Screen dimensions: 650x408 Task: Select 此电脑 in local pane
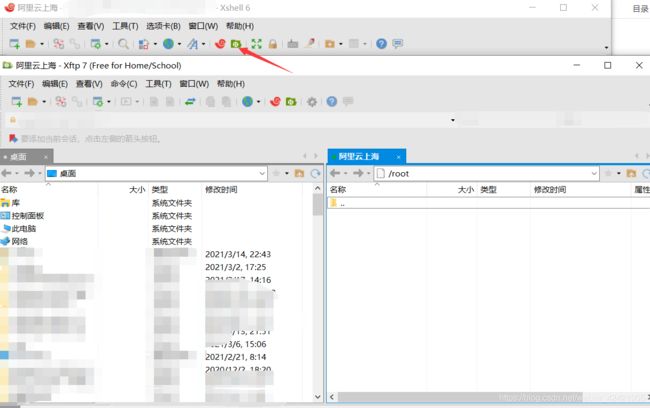[x=24, y=228]
